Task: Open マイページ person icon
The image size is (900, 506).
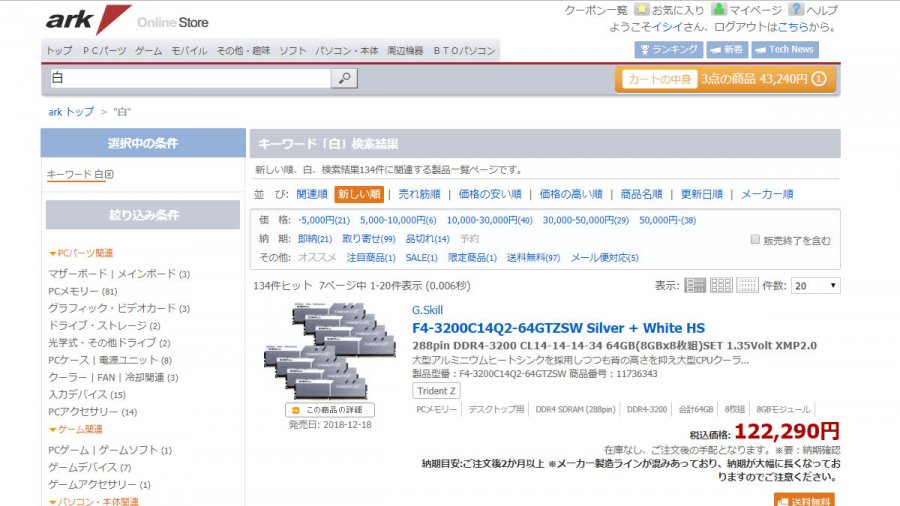Action: pos(719,9)
